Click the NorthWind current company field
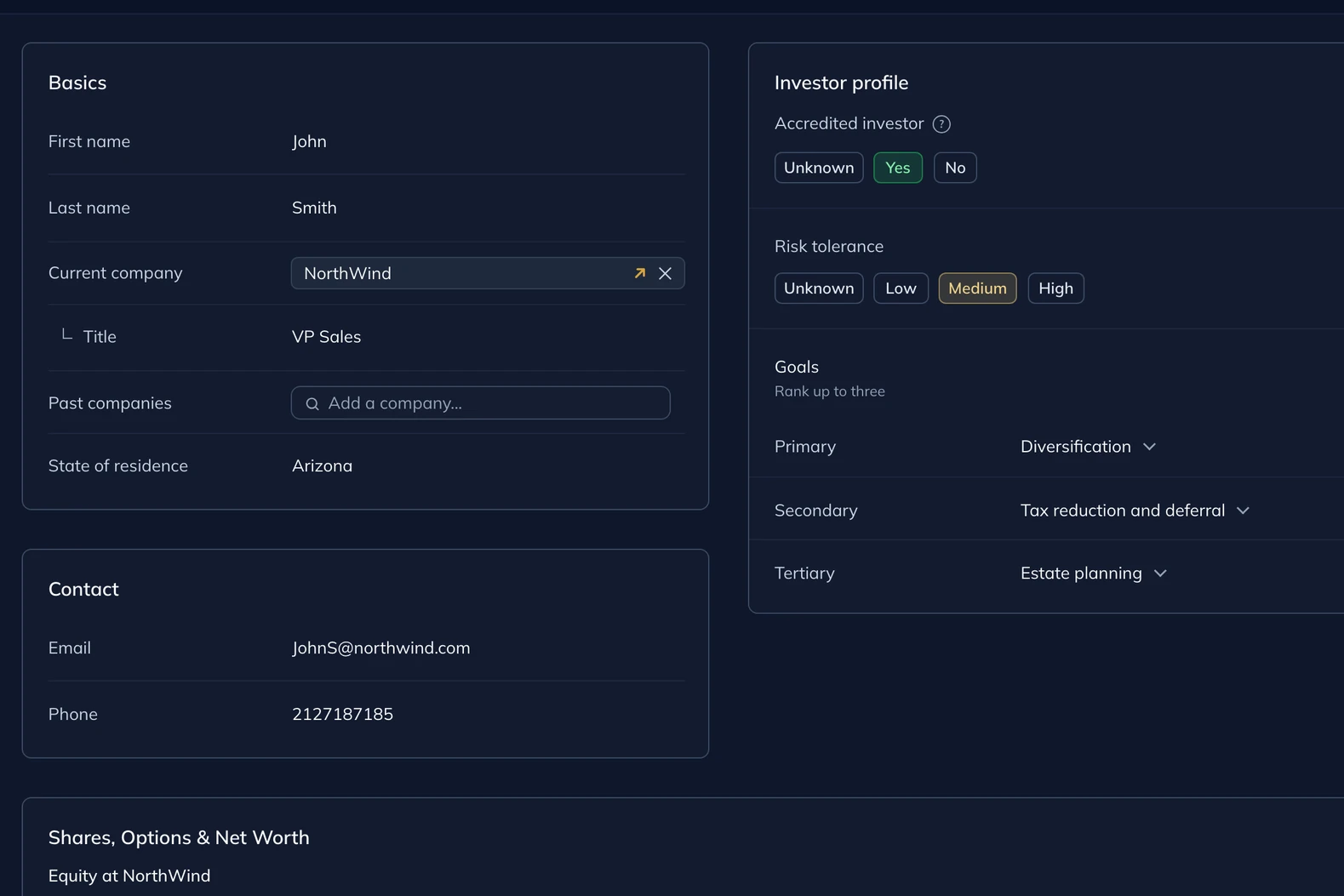1344x896 pixels. click(488, 273)
